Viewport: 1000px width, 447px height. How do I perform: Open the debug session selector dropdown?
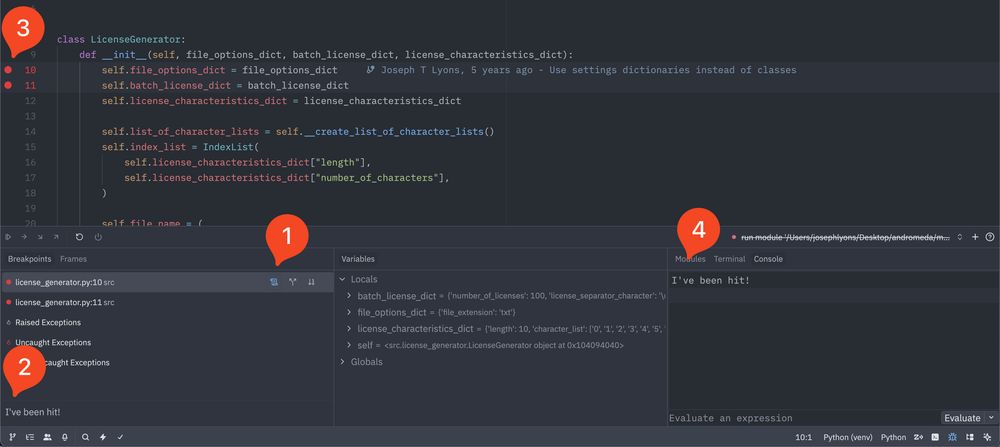pyautogui.click(x=960, y=237)
